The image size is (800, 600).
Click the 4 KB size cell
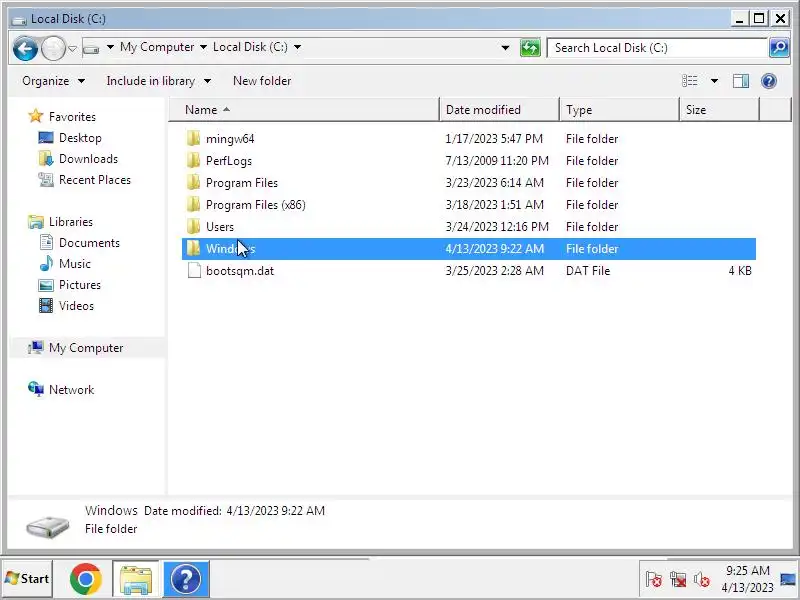click(740, 271)
